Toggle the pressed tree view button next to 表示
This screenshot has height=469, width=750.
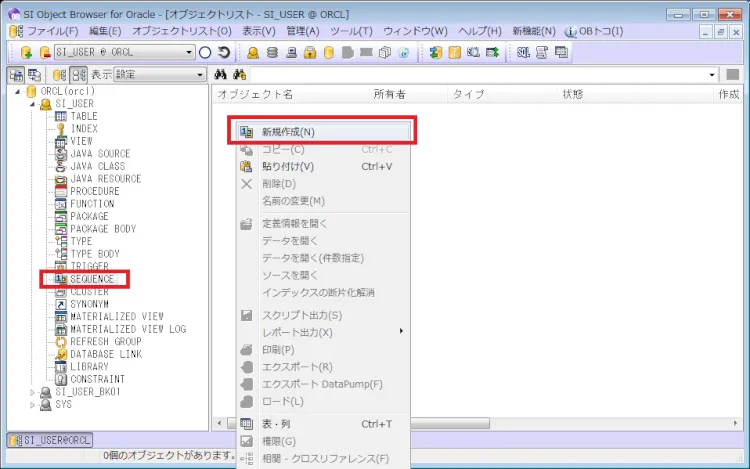pyautogui.click(x=78, y=75)
